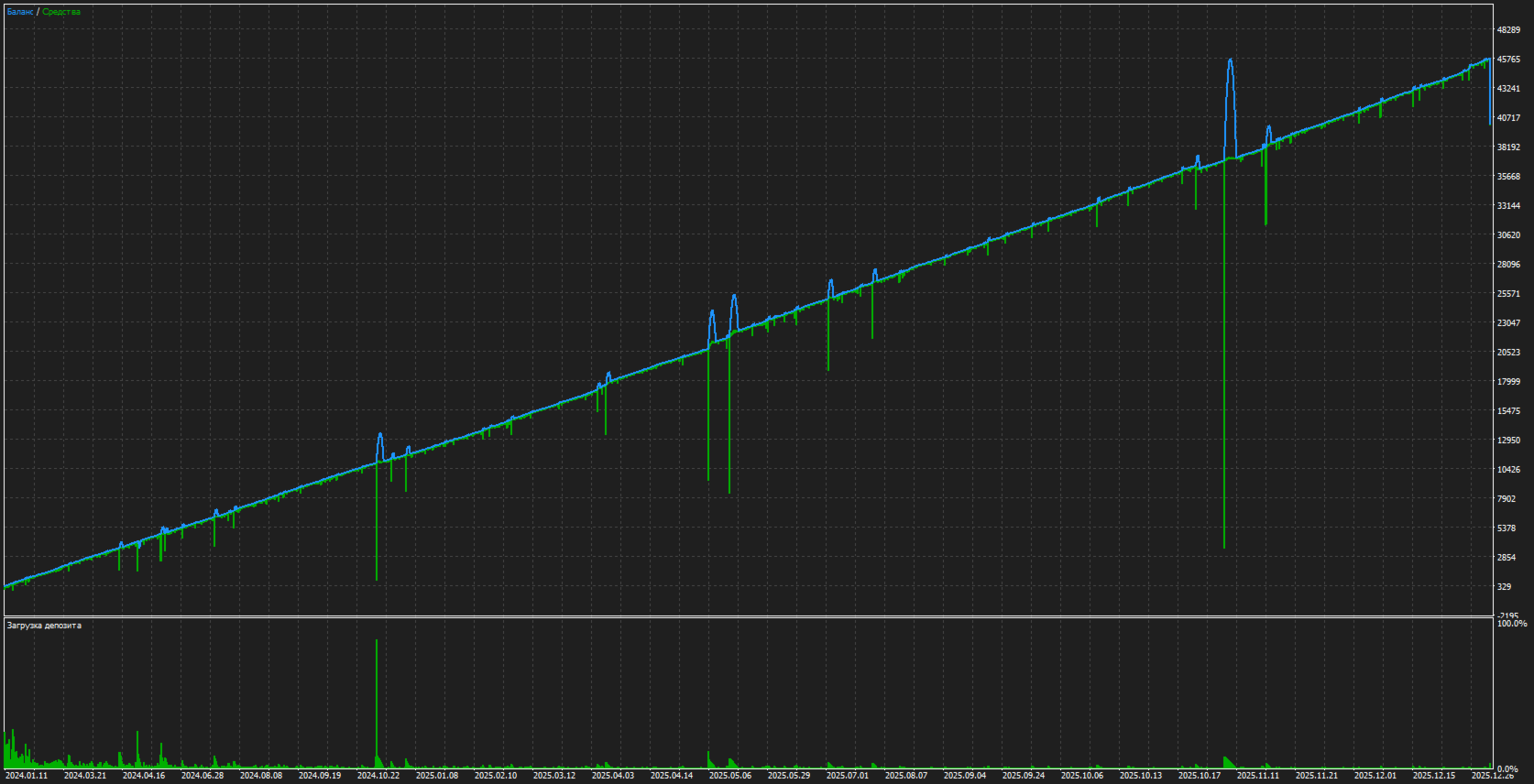Select the 2024.10.22 date label
The image size is (1534, 784).
point(378,776)
